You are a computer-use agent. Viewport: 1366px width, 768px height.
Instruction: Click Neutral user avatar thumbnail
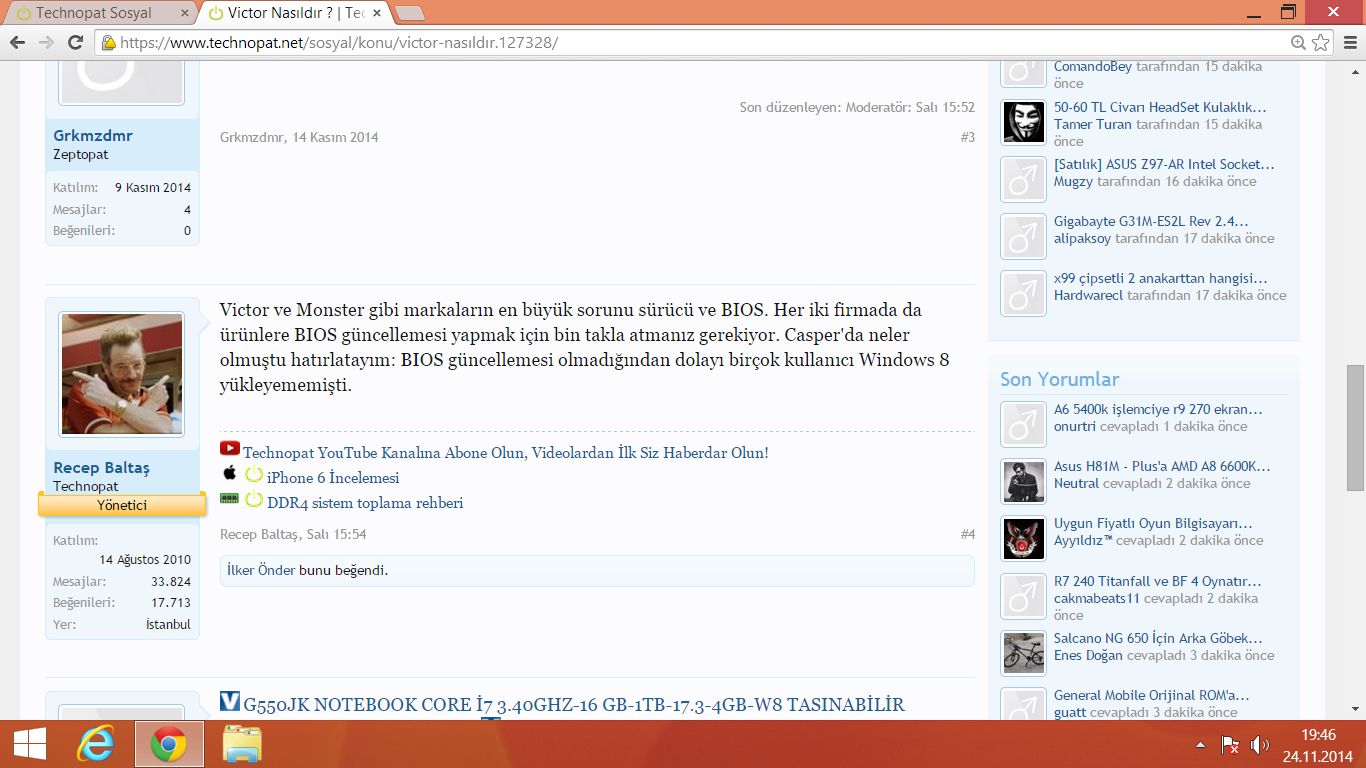(x=1023, y=482)
